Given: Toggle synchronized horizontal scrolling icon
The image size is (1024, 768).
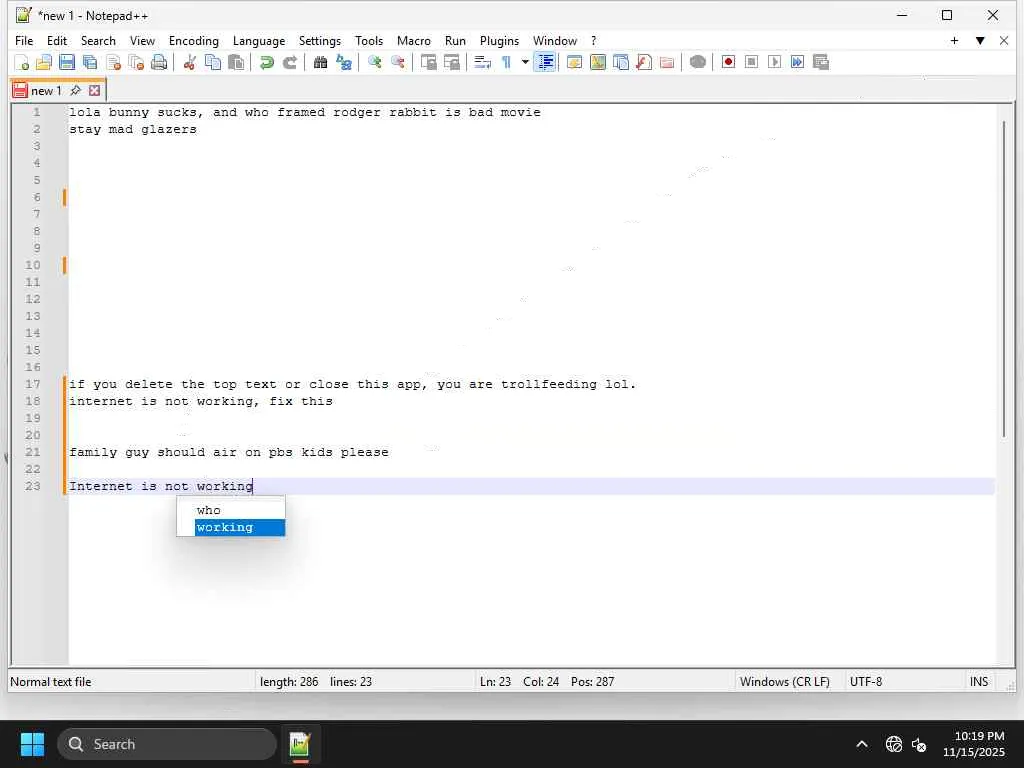Looking at the screenshot, I should point(451,62).
